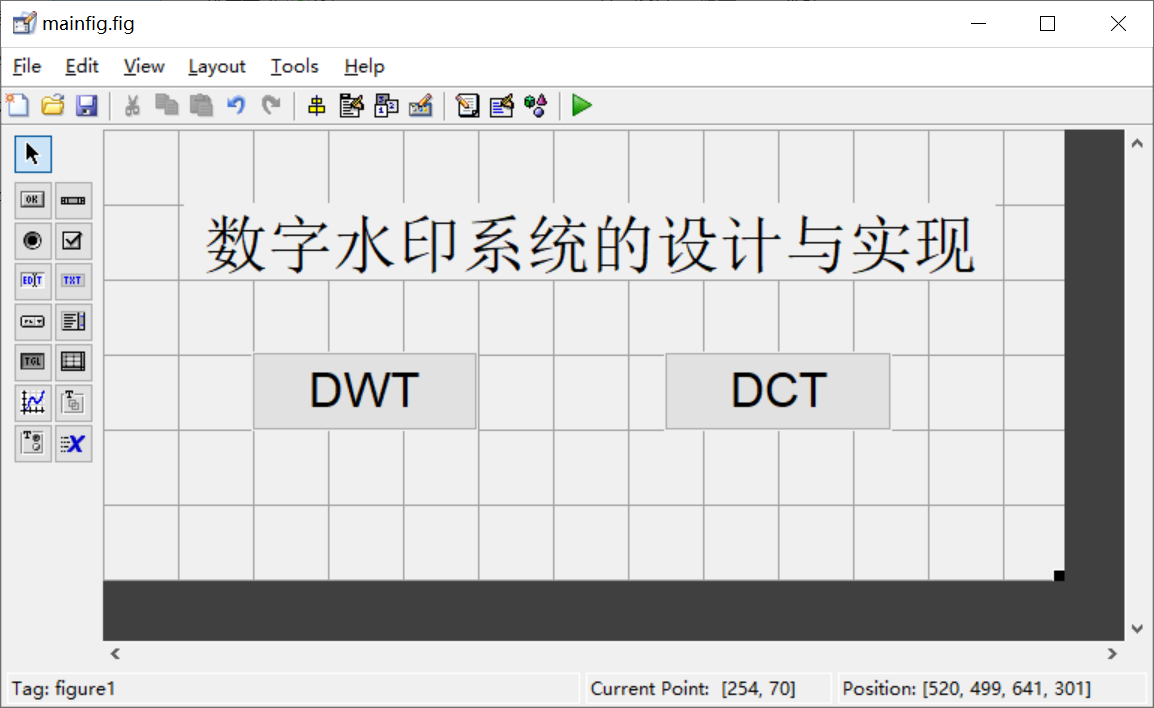Image resolution: width=1154 pixels, height=708 pixels.
Task: Select the Edit Text tool
Action: click(x=31, y=281)
